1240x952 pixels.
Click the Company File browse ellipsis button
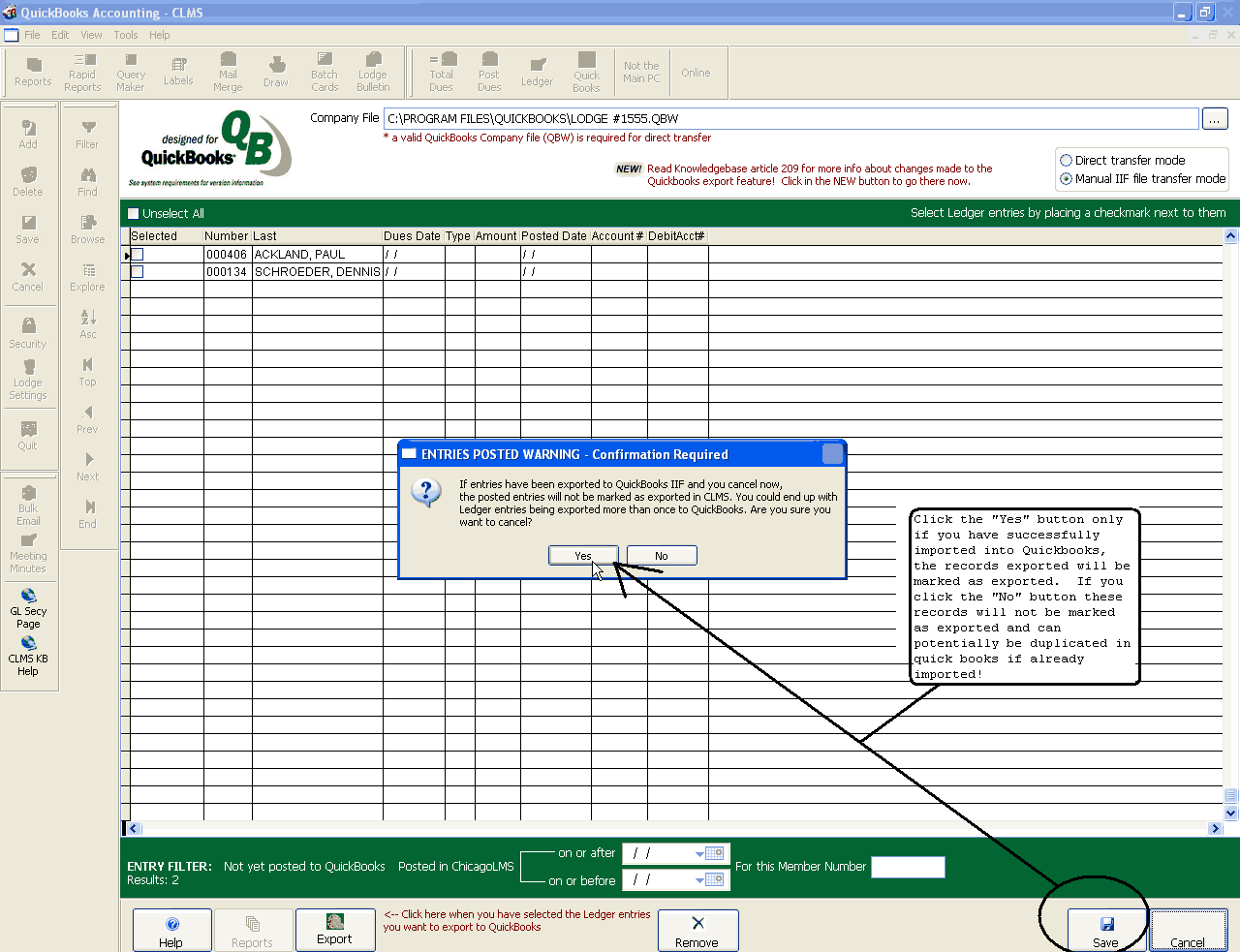(1214, 119)
